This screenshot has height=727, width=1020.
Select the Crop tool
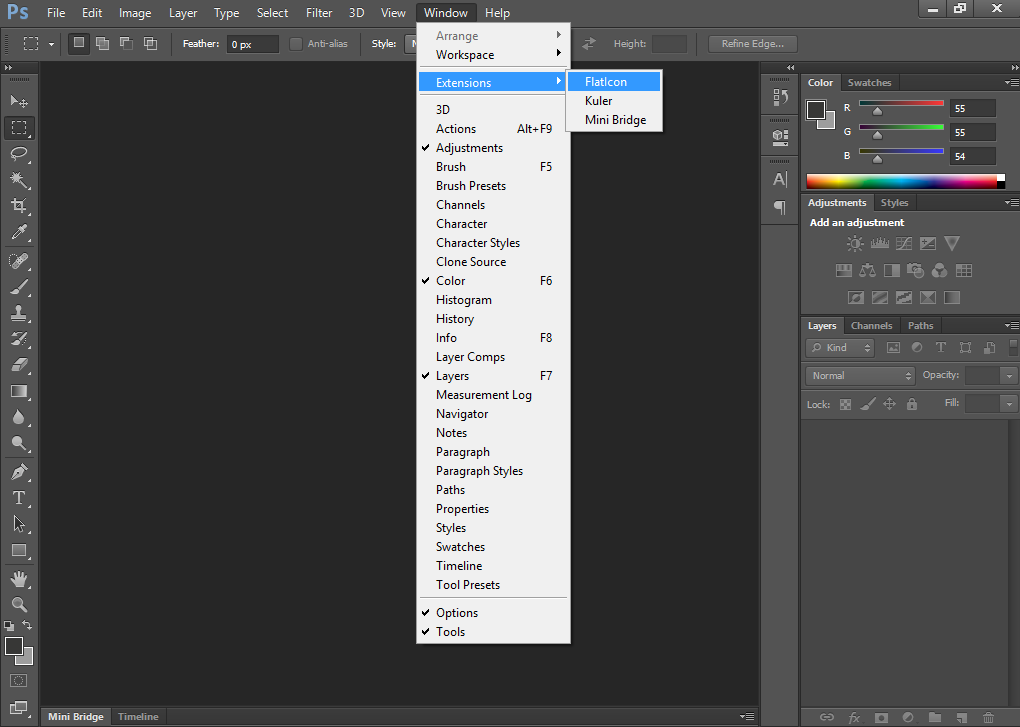(x=19, y=205)
